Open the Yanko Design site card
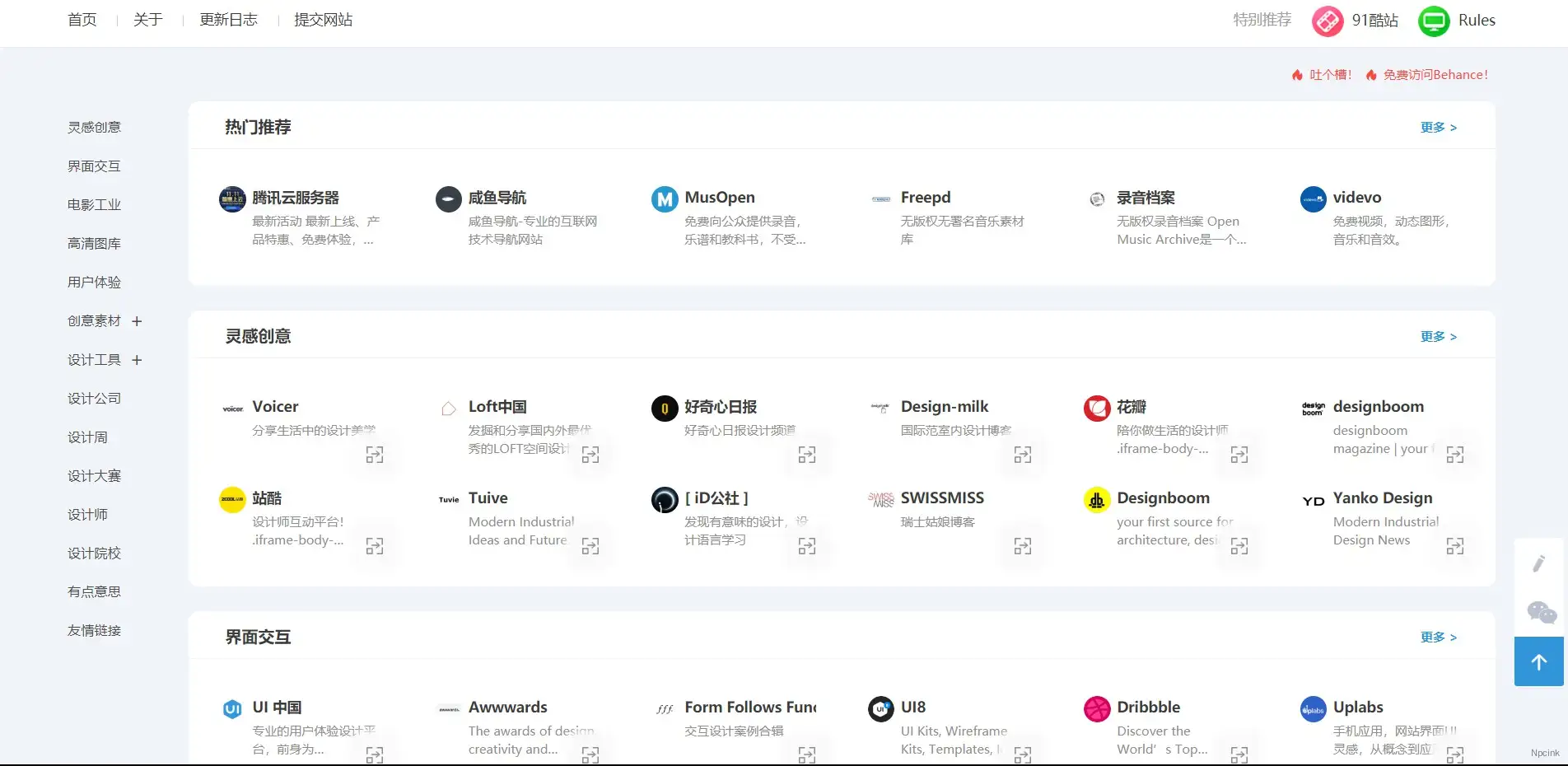Viewport: 1568px width, 766px height. click(x=1382, y=498)
